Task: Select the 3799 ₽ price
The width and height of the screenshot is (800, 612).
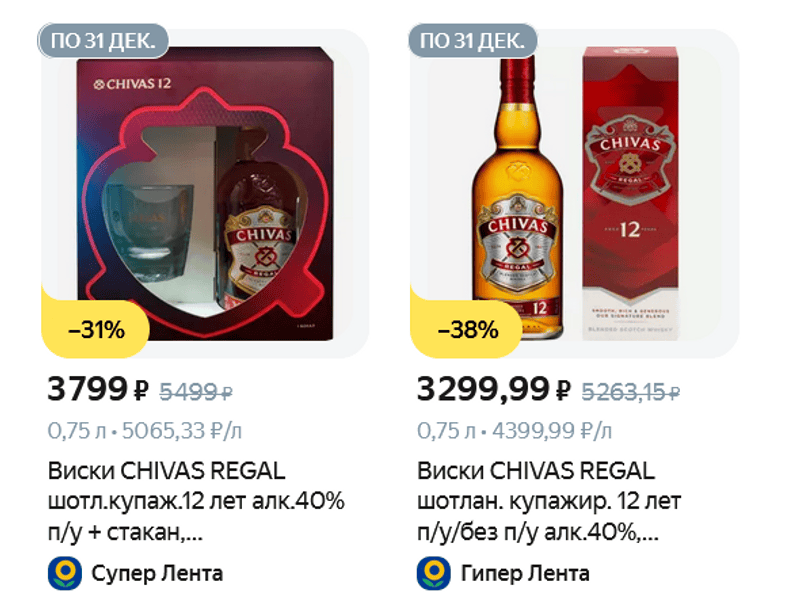Action: 98,390
